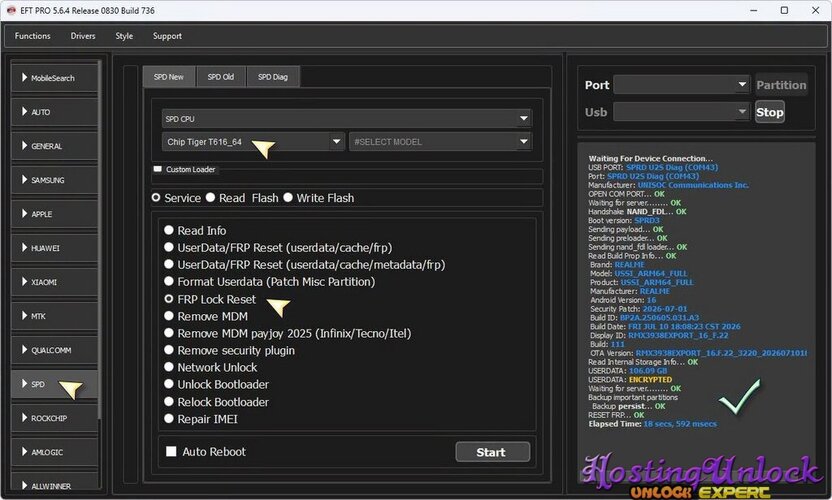This screenshot has height=500, width=832.
Task: Click the Stop button
Action: click(769, 112)
